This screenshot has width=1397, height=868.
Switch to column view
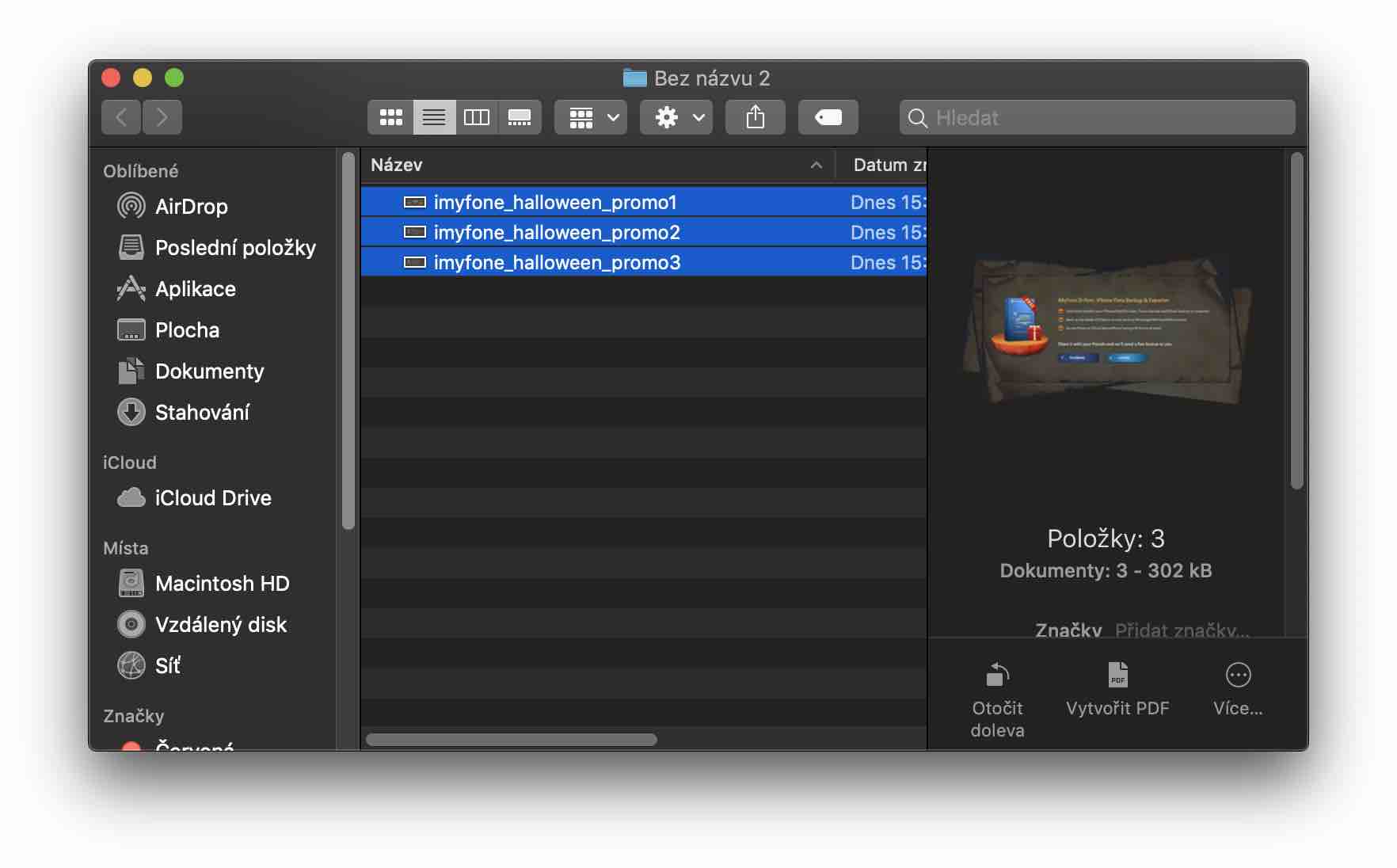(477, 117)
